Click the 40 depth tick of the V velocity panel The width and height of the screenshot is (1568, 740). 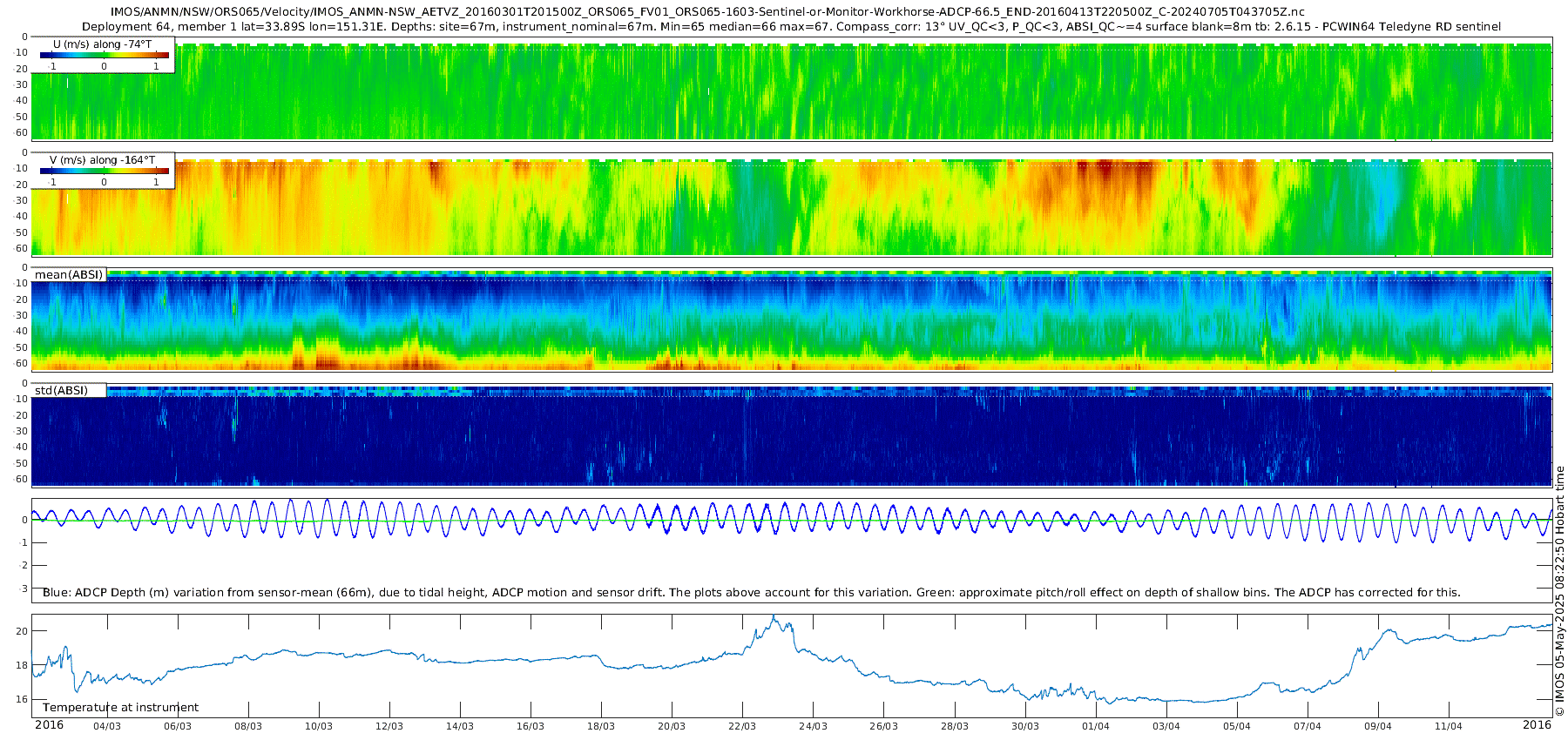pyautogui.click(x=22, y=217)
